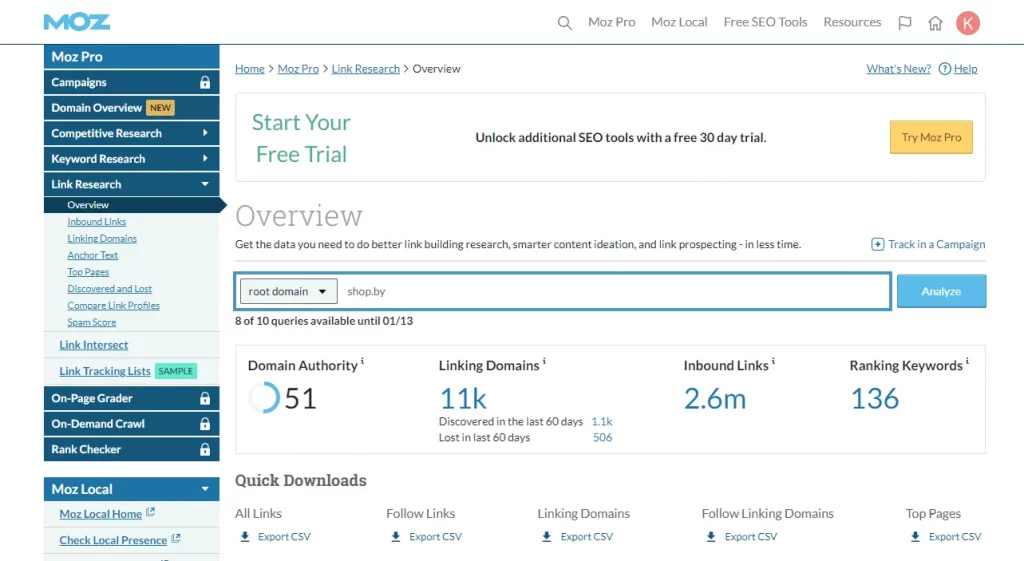Open the home icon in header
Viewport: 1024px width, 561px height.
935,23
